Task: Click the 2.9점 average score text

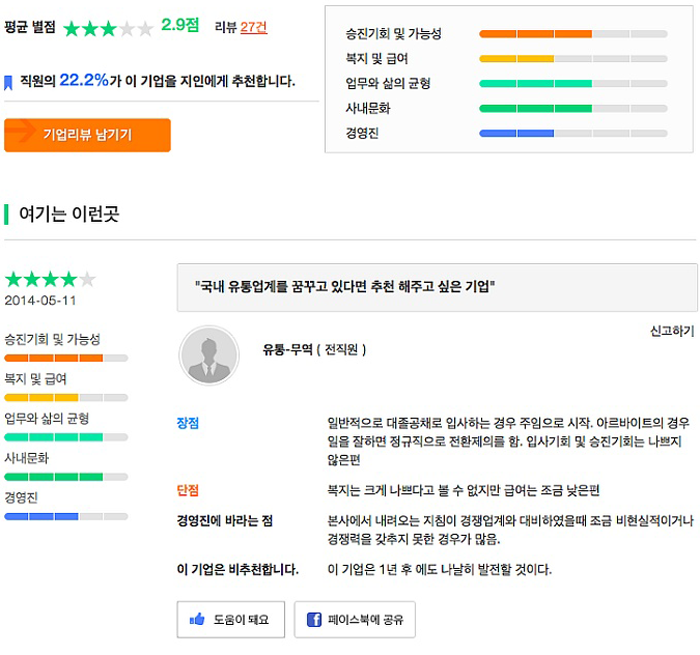Action: click(180, 25)
